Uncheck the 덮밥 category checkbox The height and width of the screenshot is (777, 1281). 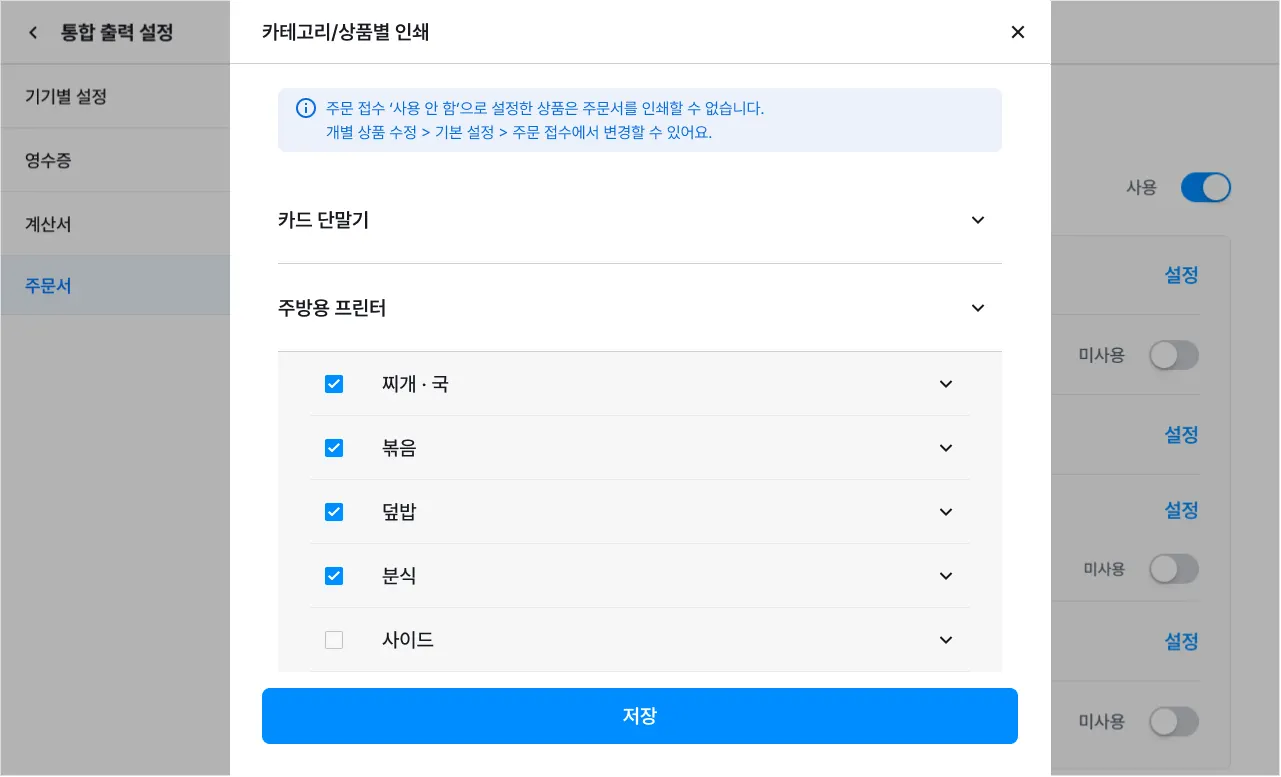[334, 512]
